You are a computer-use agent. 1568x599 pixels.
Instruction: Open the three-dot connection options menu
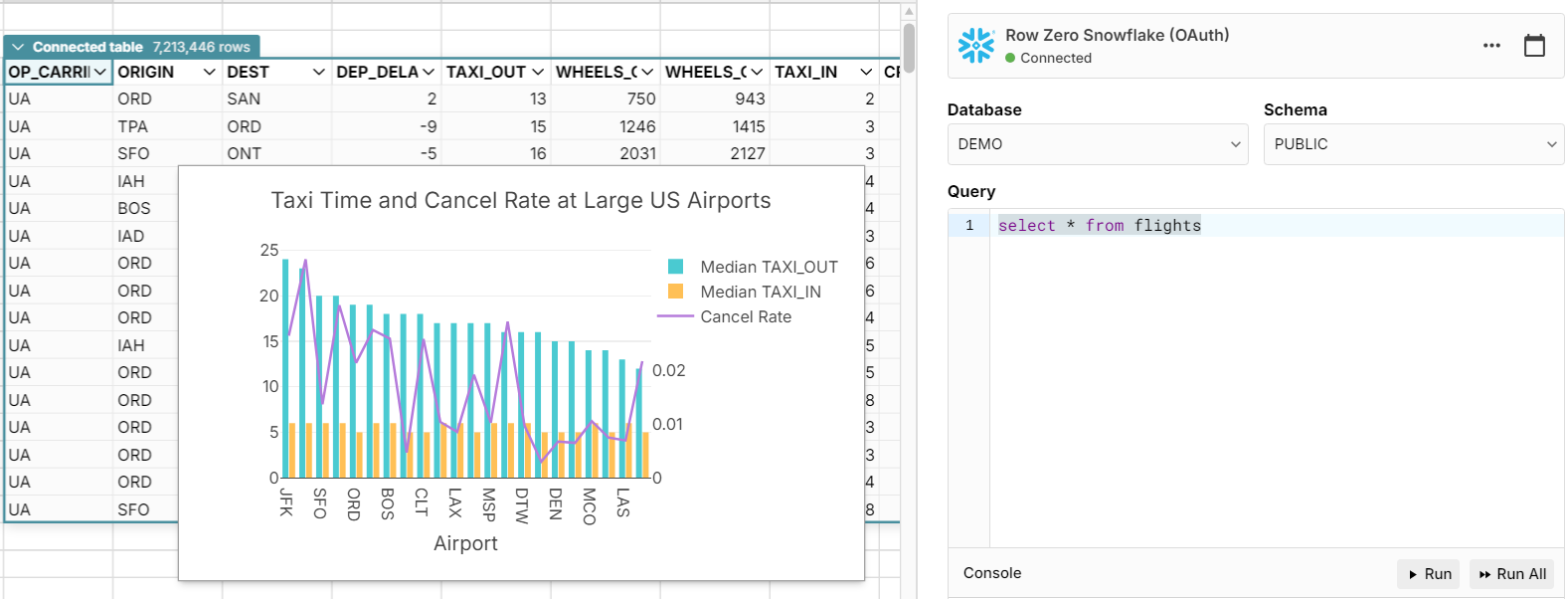point(1490,46)
